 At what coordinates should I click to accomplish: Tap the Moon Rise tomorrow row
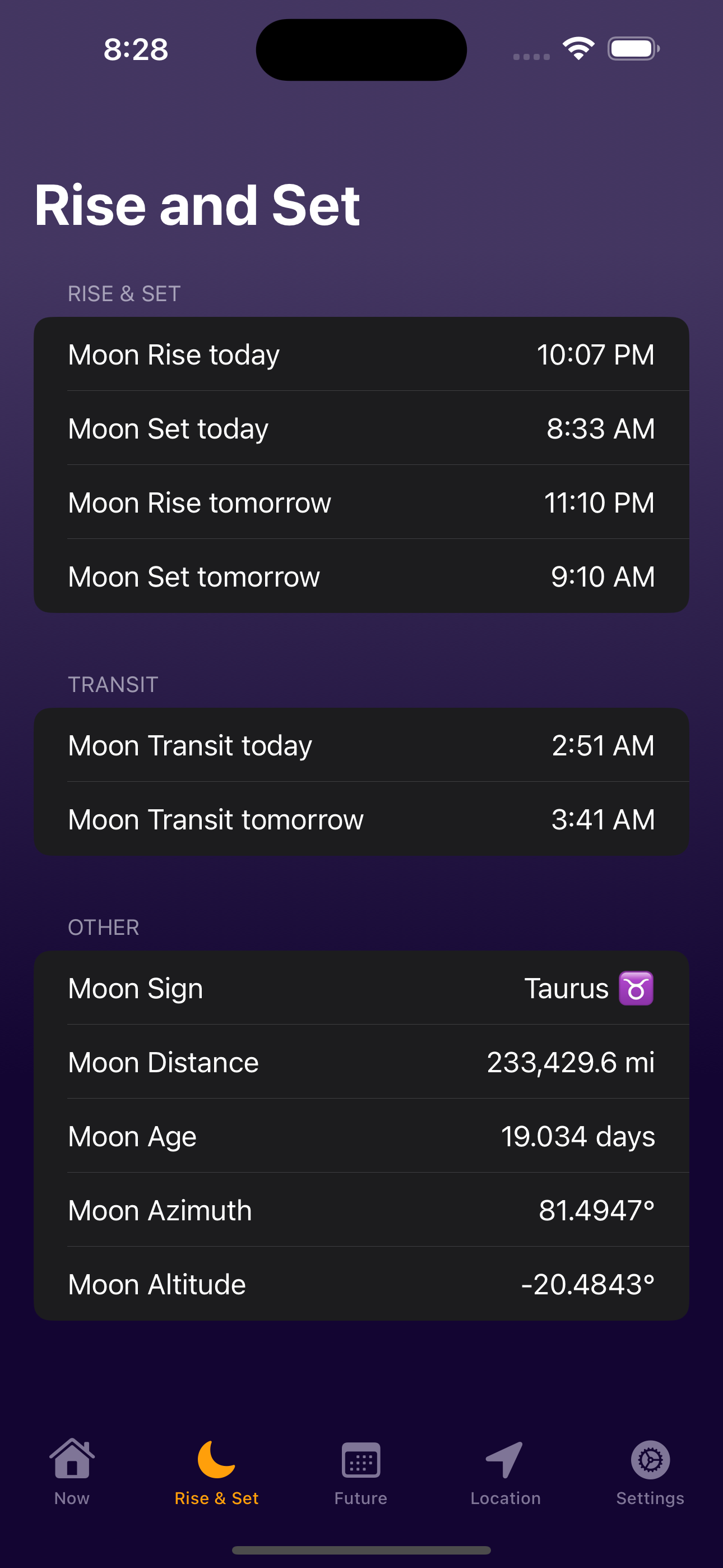pyautogui.click(x=361, y=502)
